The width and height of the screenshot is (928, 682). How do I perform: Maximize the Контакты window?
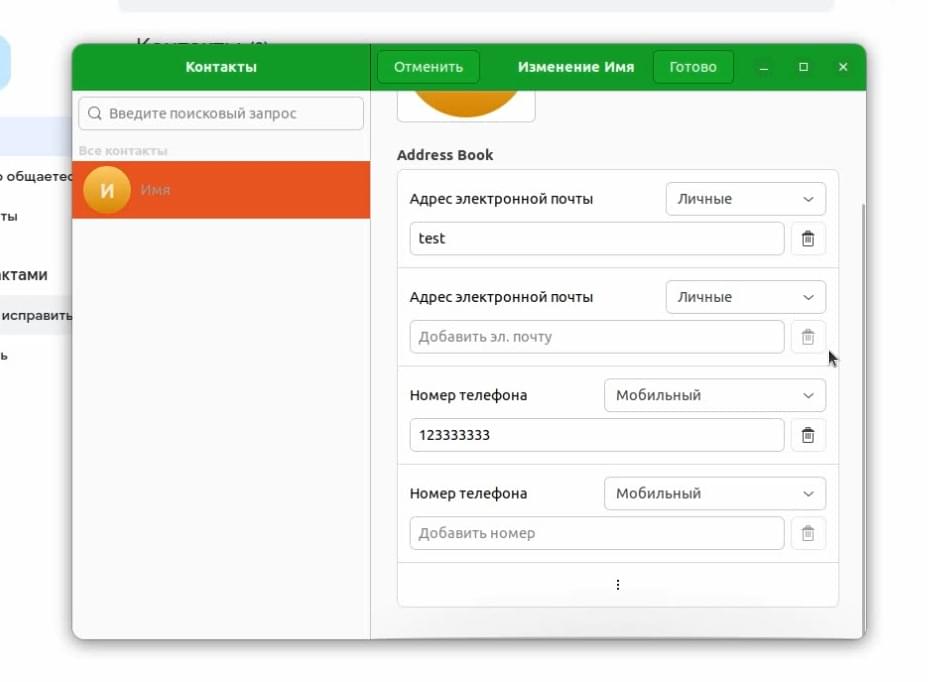(x=804, y=67)
